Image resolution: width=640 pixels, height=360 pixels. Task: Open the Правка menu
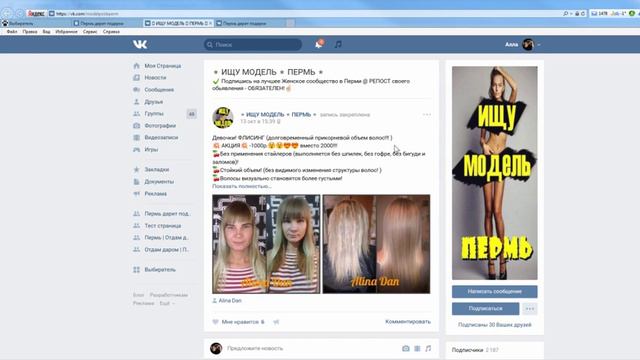pyautogui.click(x=30, y=31)
